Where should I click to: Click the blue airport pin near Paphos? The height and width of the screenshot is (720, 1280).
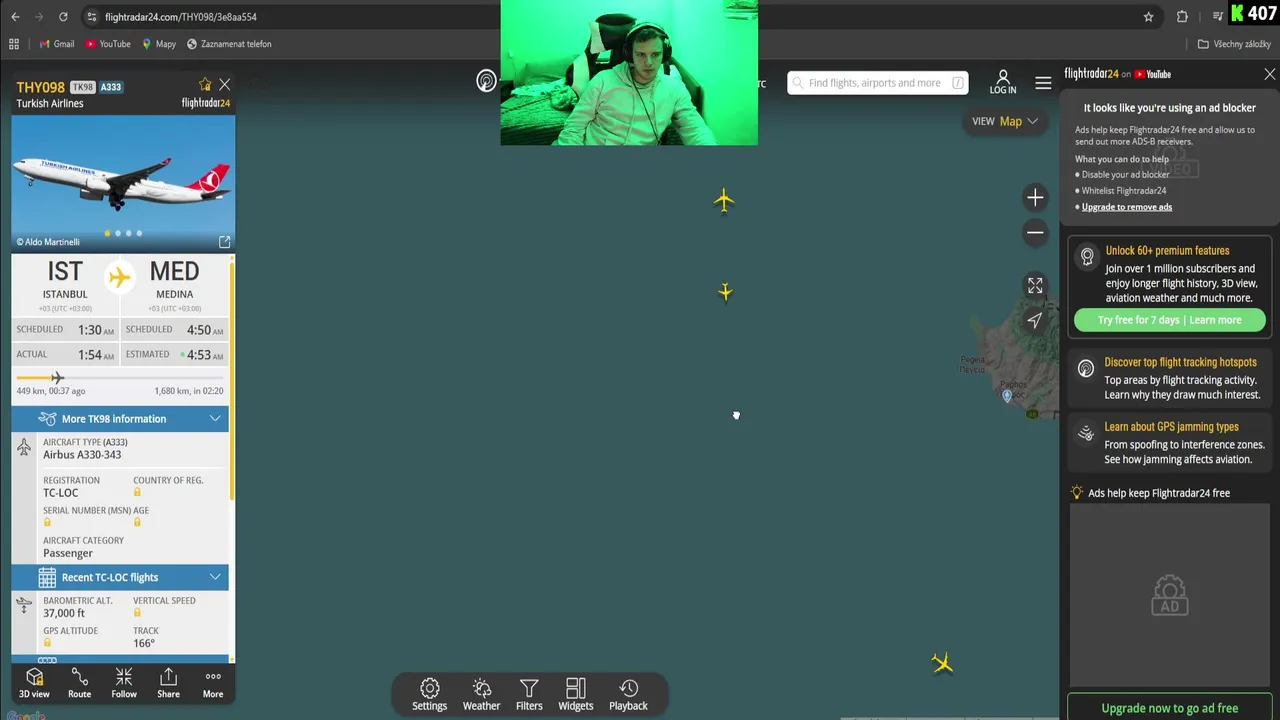pyautogui.click(x=1007, y=396)
